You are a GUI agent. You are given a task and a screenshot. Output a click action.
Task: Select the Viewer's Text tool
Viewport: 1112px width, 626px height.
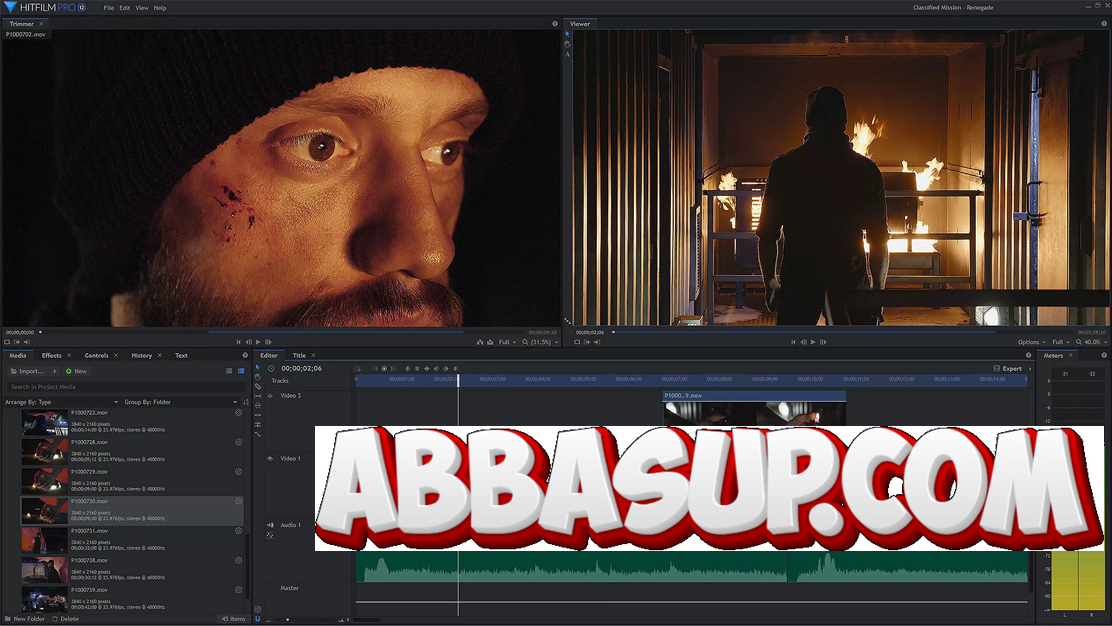pos(567,54)
